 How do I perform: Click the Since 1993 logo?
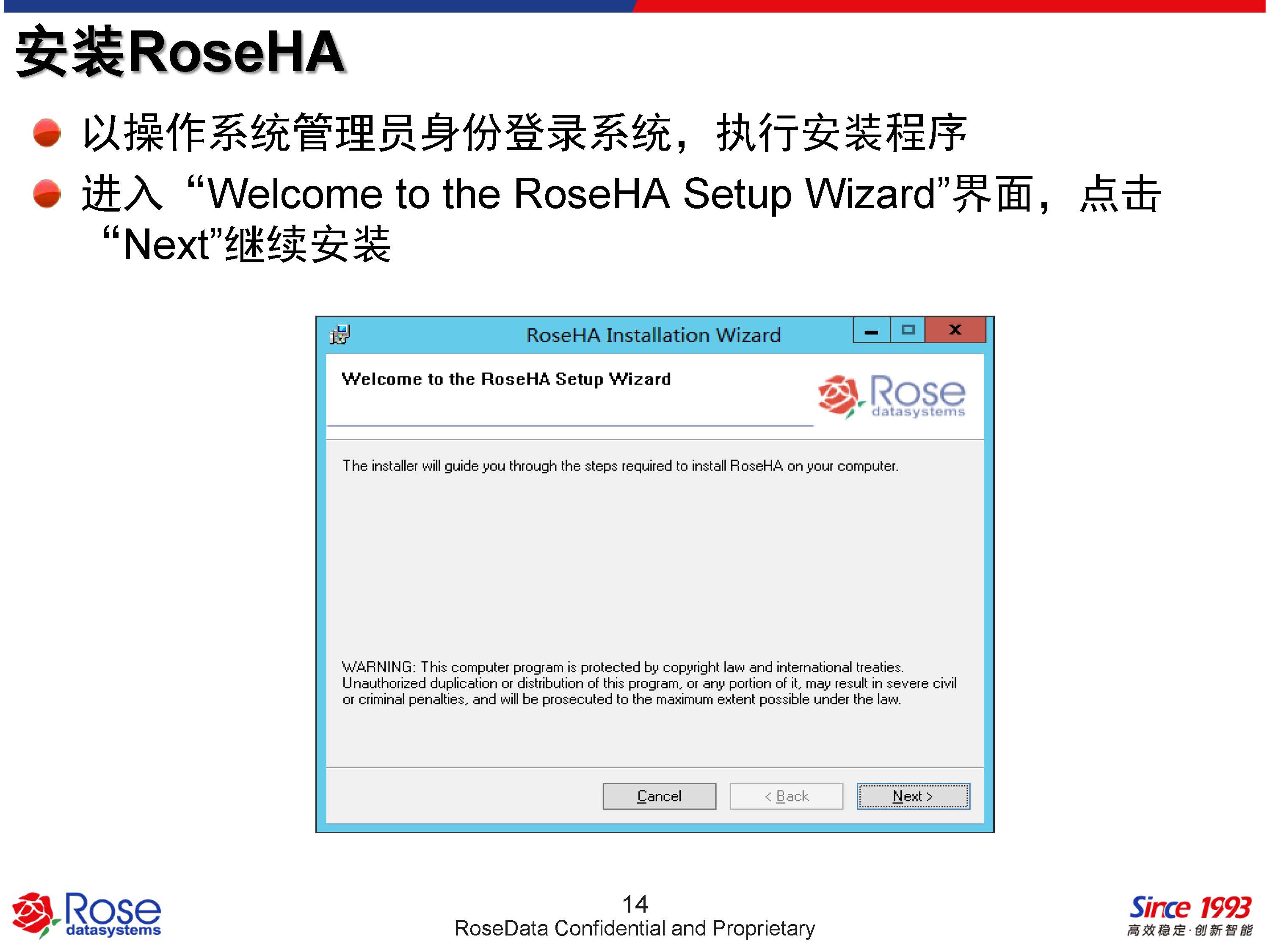(1190, 907)
